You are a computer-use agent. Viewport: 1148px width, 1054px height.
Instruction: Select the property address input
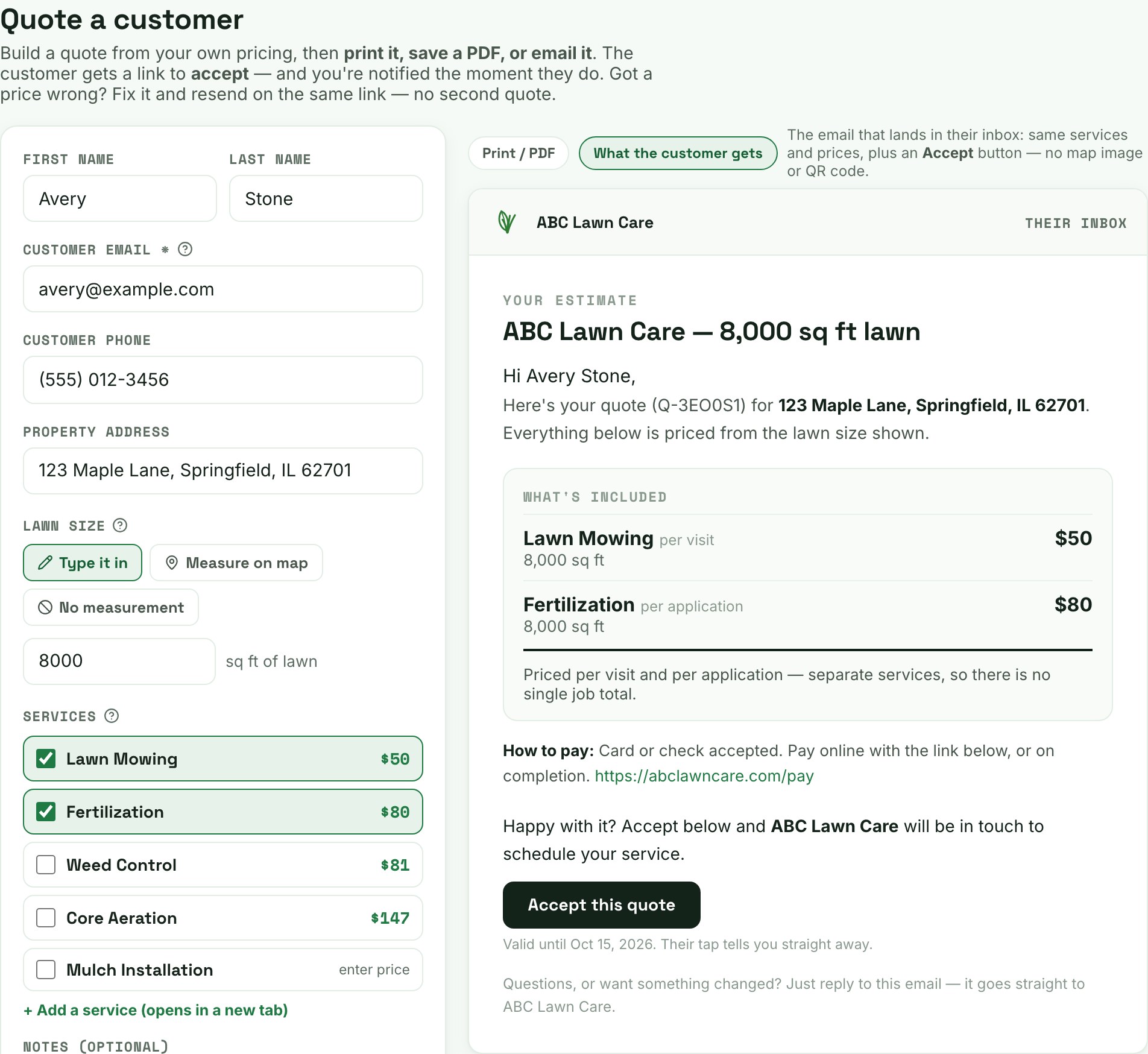coord(223,470)
